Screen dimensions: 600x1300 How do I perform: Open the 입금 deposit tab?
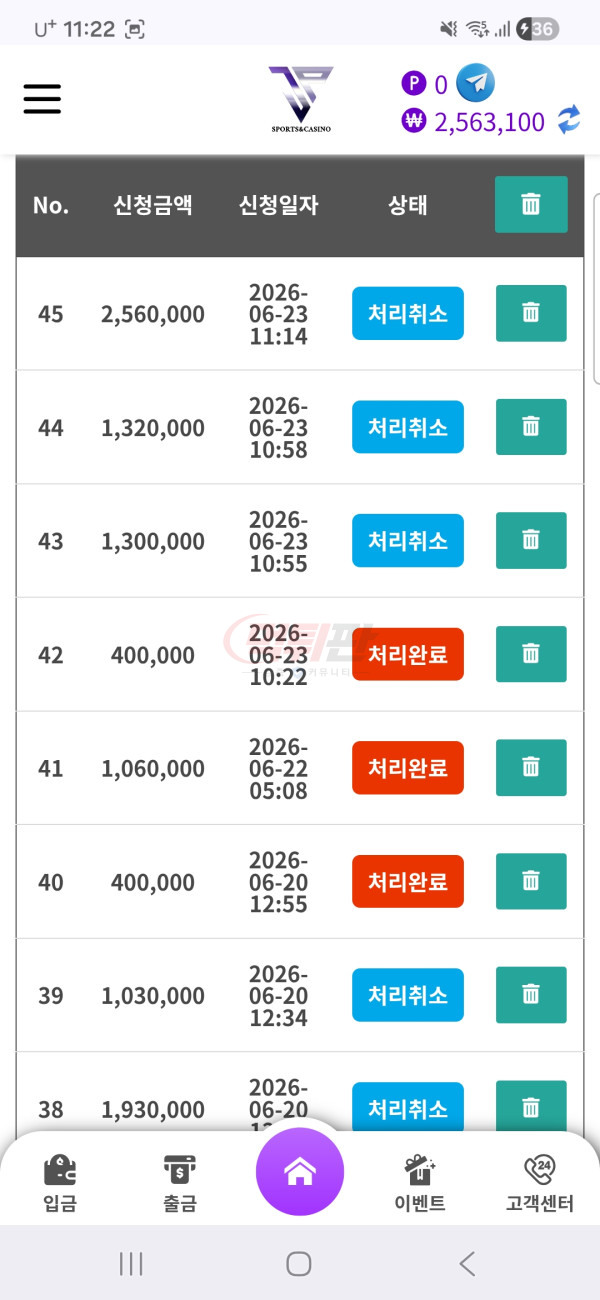(60, 1184)
